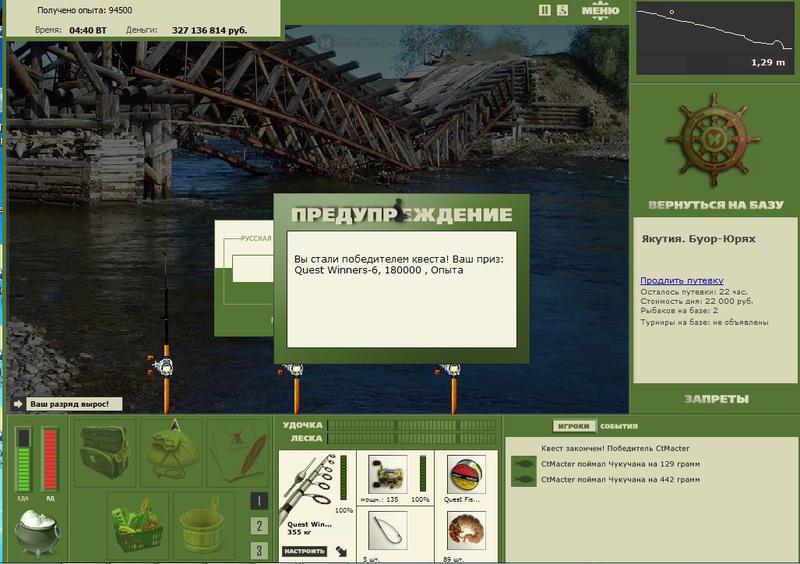Click the РУССКАЯ dialog behind the warning
Image resolution: width=800 pixels, height=564 pixels.
pyautogui.click(x=244, y=278)
